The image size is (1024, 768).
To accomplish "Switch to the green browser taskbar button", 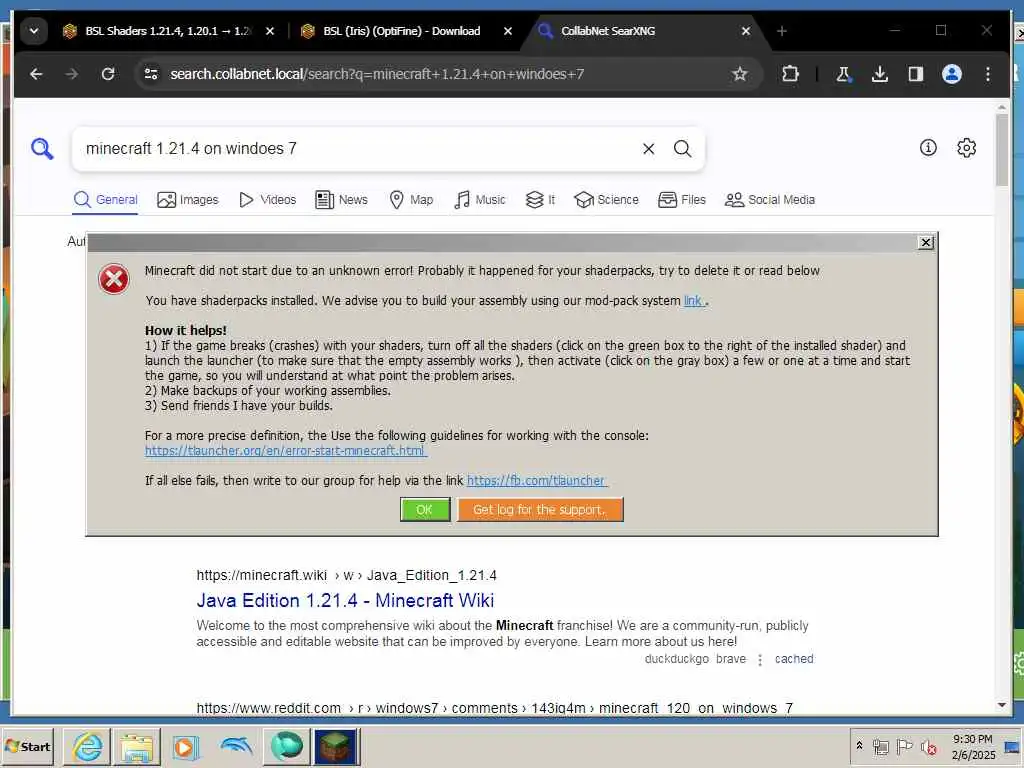I will point(286,746).
